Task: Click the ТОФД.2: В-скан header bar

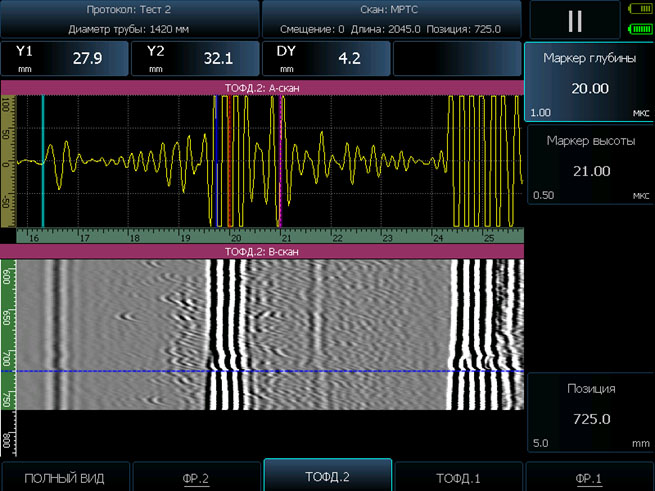Action: coord(262,252)
